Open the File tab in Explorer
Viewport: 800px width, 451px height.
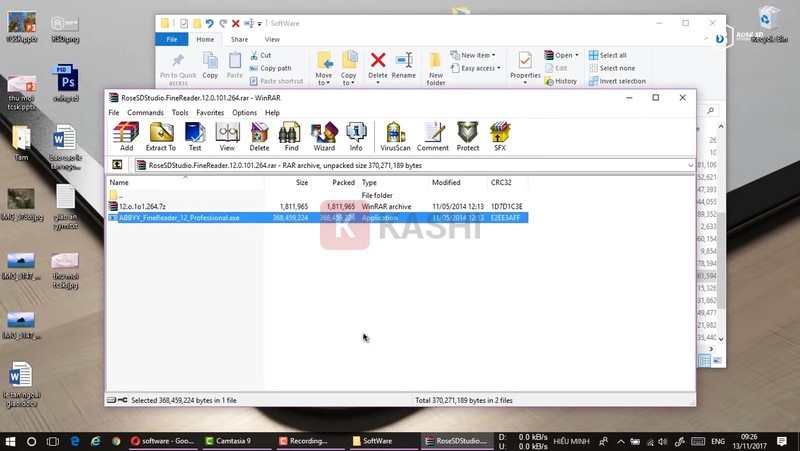tap(172, 39)
